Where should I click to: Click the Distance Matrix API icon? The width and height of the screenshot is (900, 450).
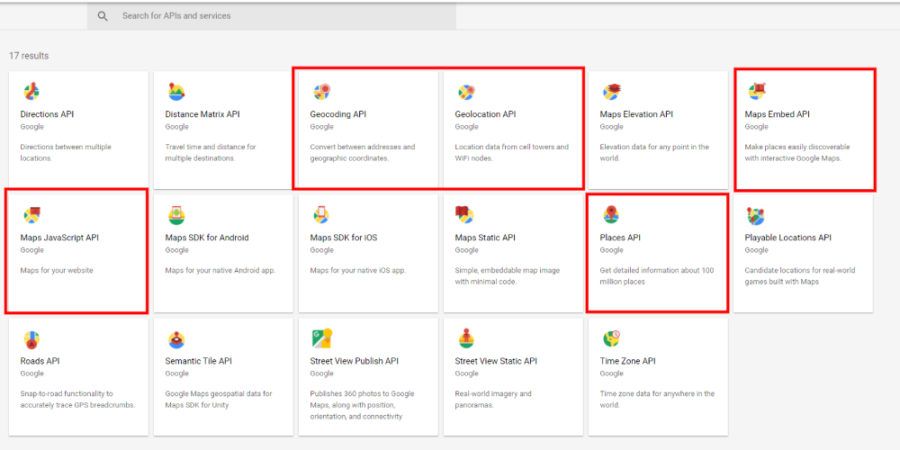tap(176, 91)
